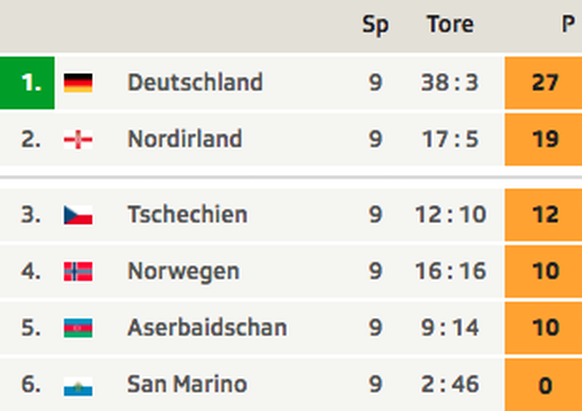The height and width of the screenshot is (411, 582).
Task: Click the San Marino flag icon
Action: click(x=78, y=386)
